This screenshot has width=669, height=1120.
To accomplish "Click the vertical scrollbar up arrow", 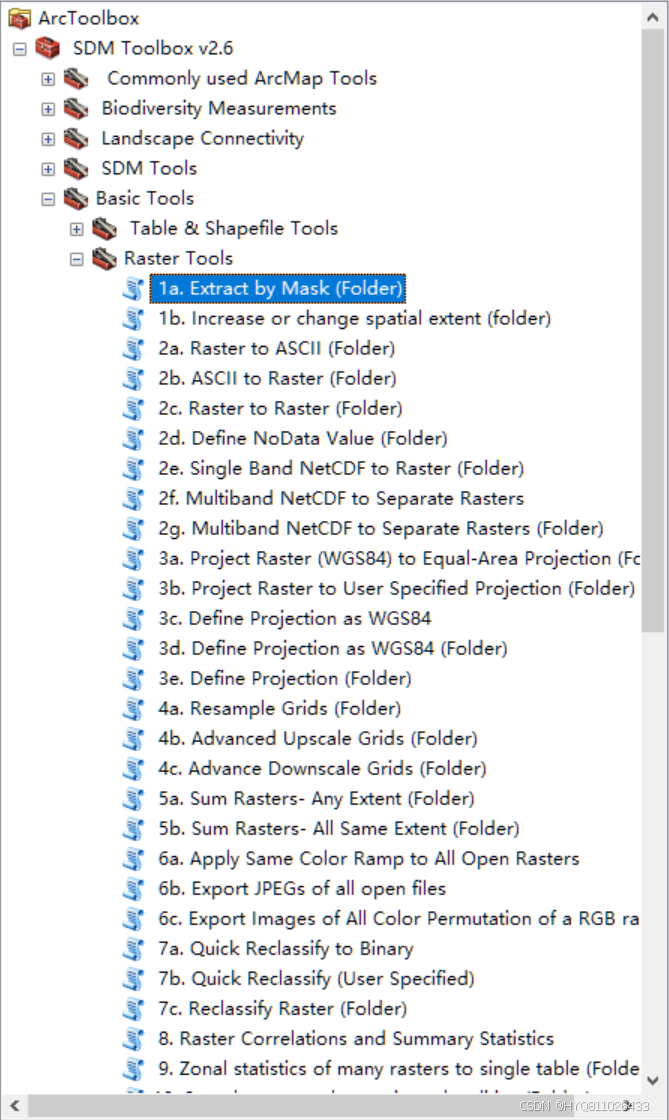I will (x=653, y=16).
